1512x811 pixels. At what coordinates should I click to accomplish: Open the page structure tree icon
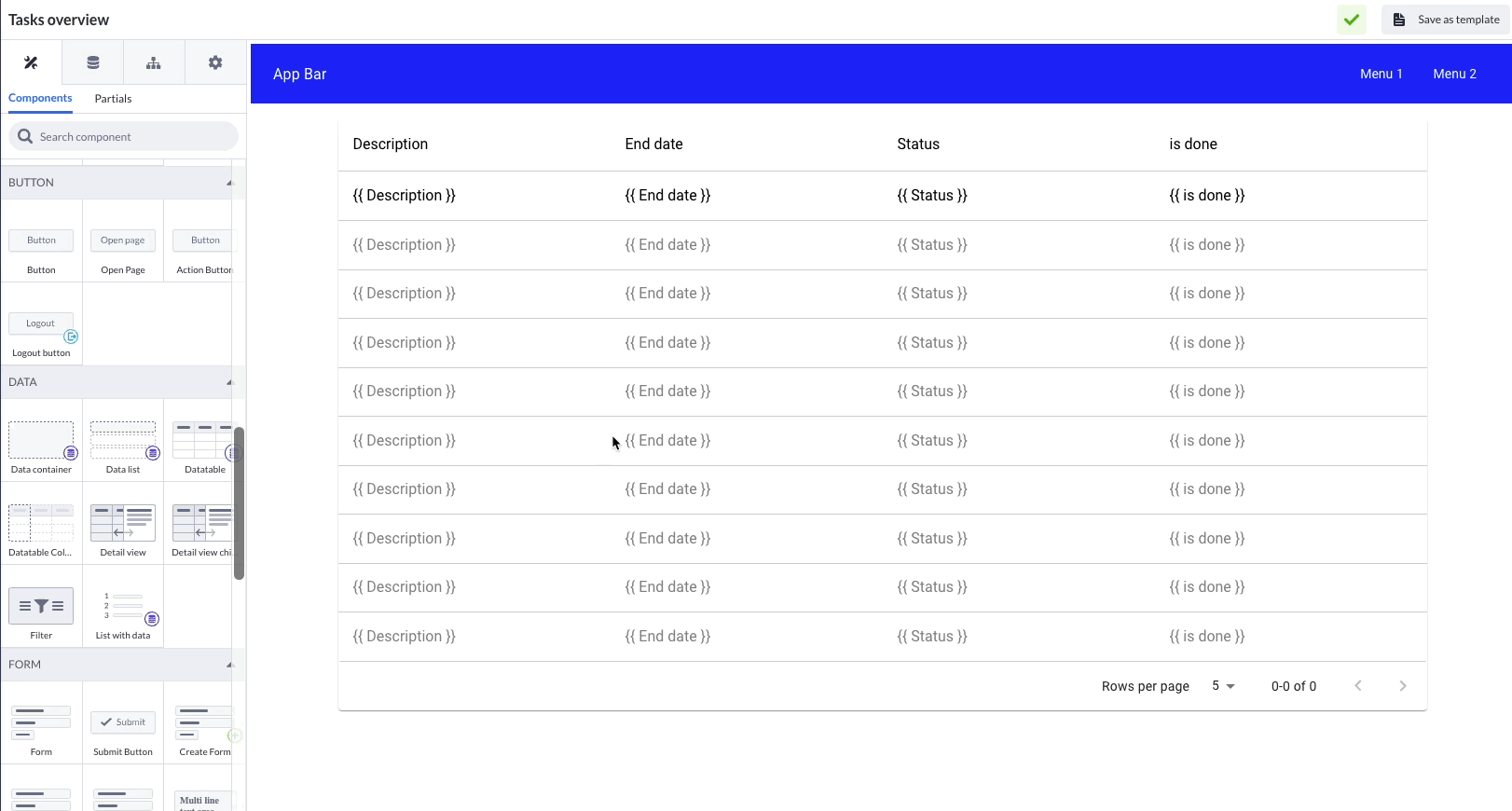[x=154, y=62]
